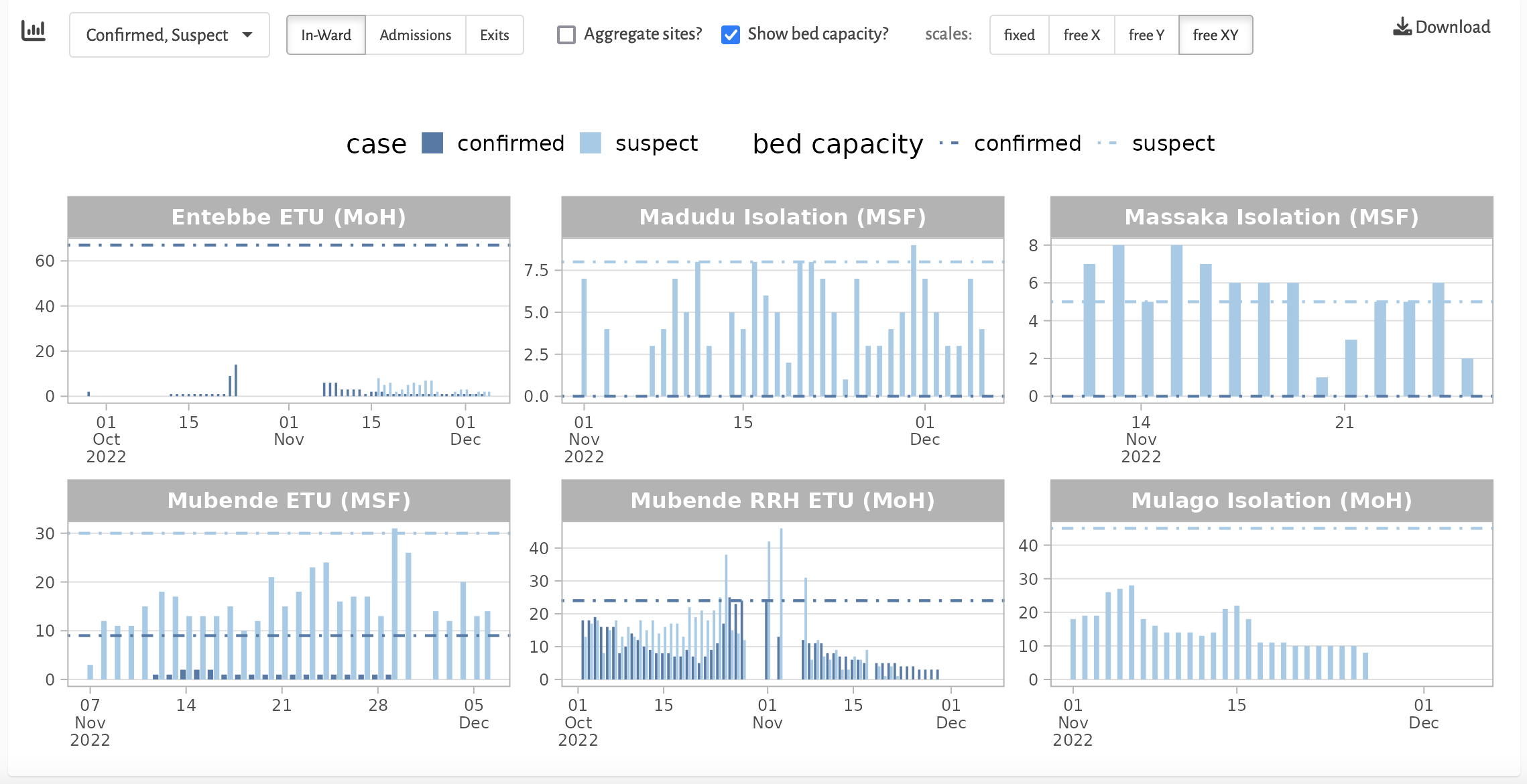The image size is (1527, 784).
Task: Click the Confirmed, Suspect dropdown arrow
Action: coord(247,35)
